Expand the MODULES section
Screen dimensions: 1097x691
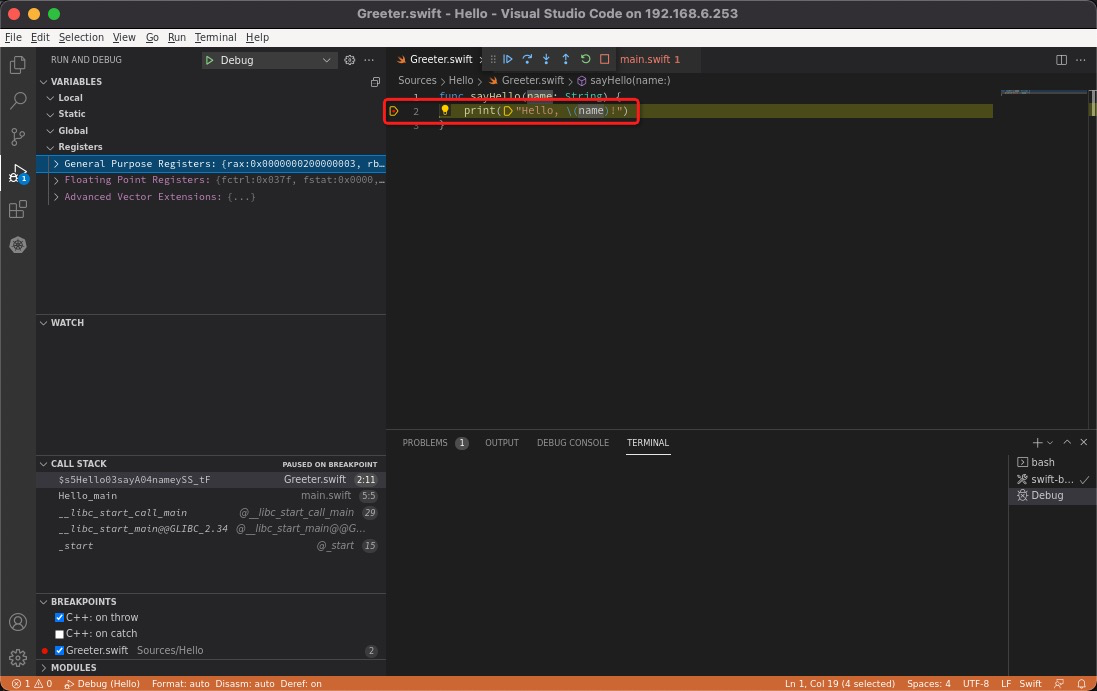point(44,668)
